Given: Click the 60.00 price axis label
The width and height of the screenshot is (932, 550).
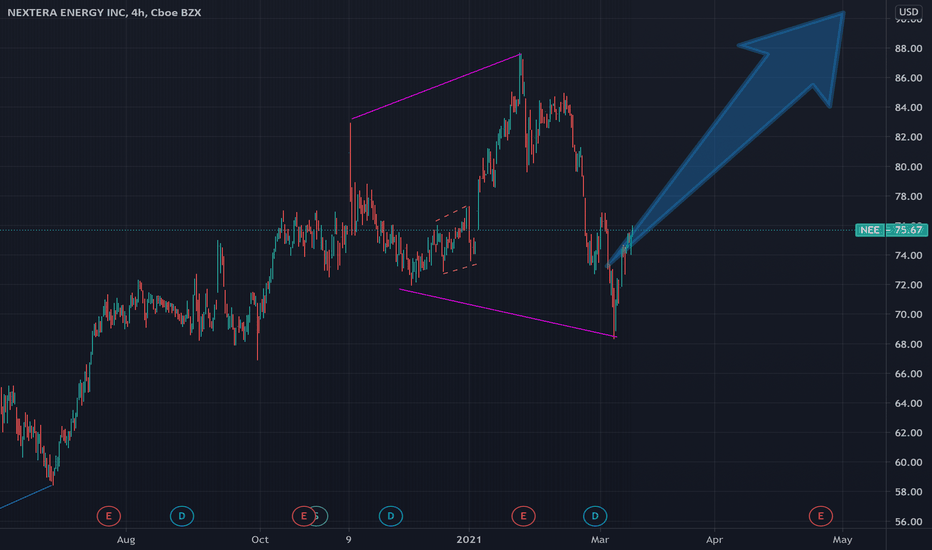Looking at the screenshot, I should [909, 463].
